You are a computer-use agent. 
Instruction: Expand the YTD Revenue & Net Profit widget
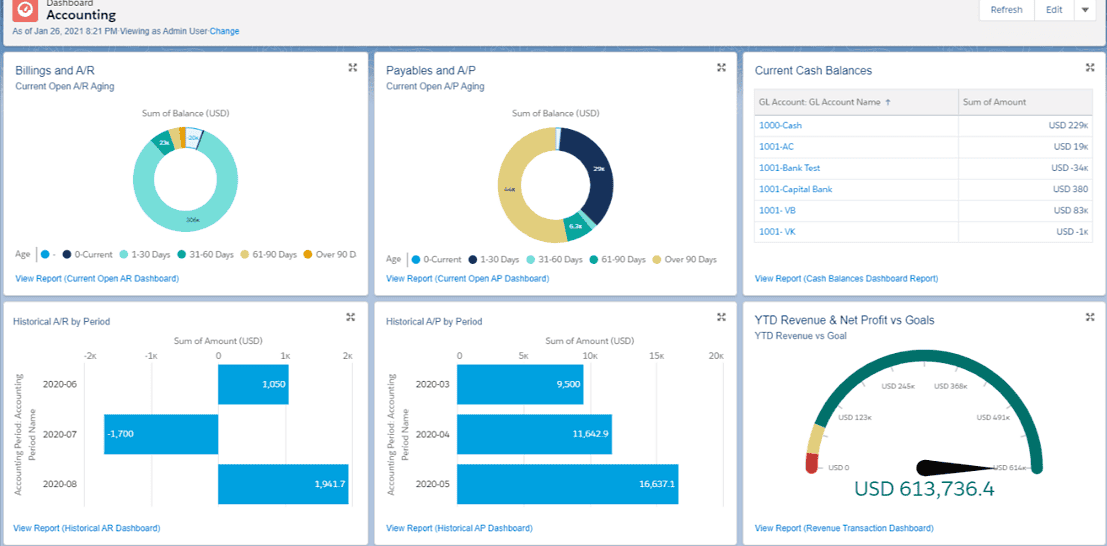(1090, 318)
